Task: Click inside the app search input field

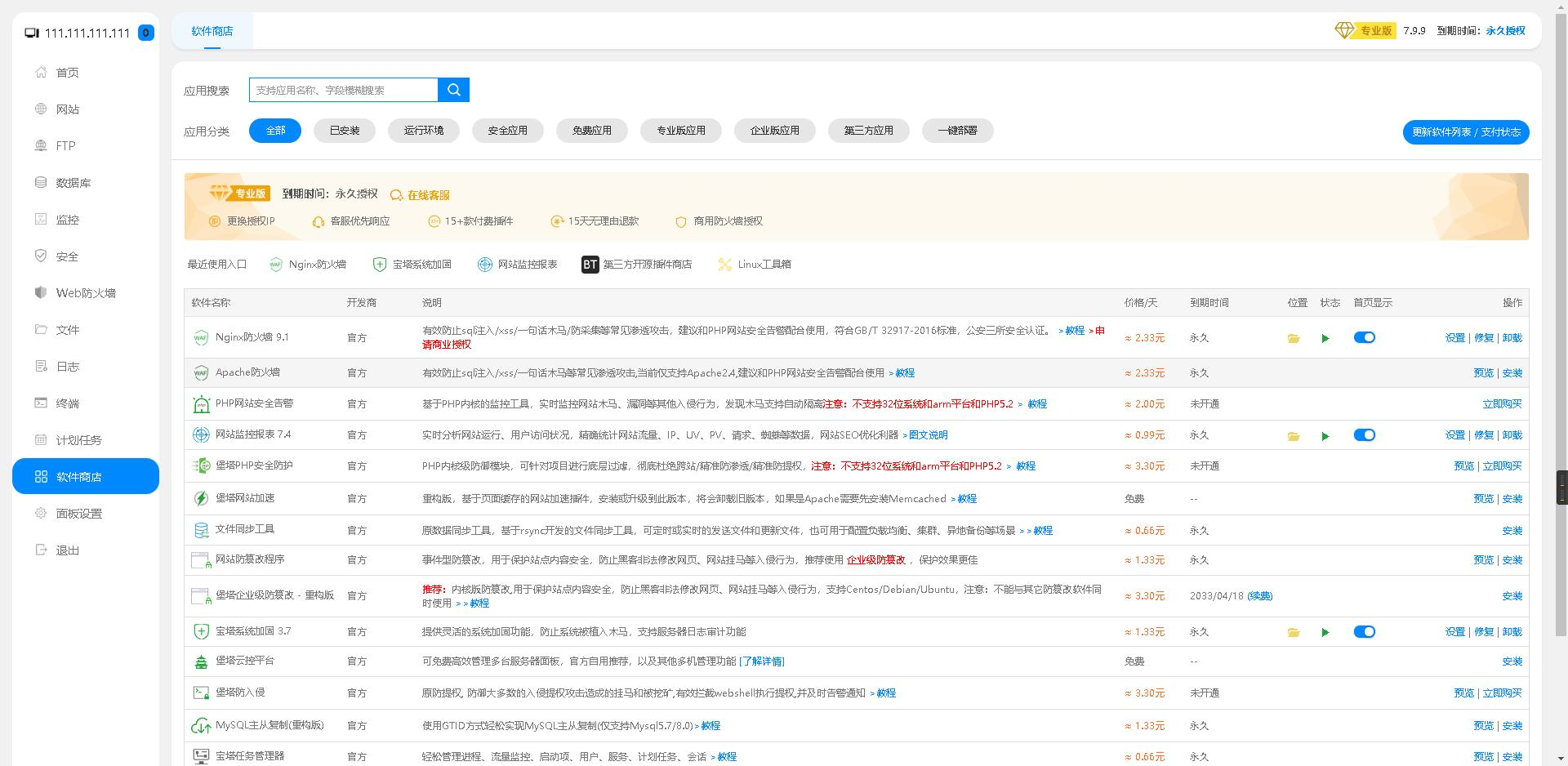Action: (x=343, y=90)
